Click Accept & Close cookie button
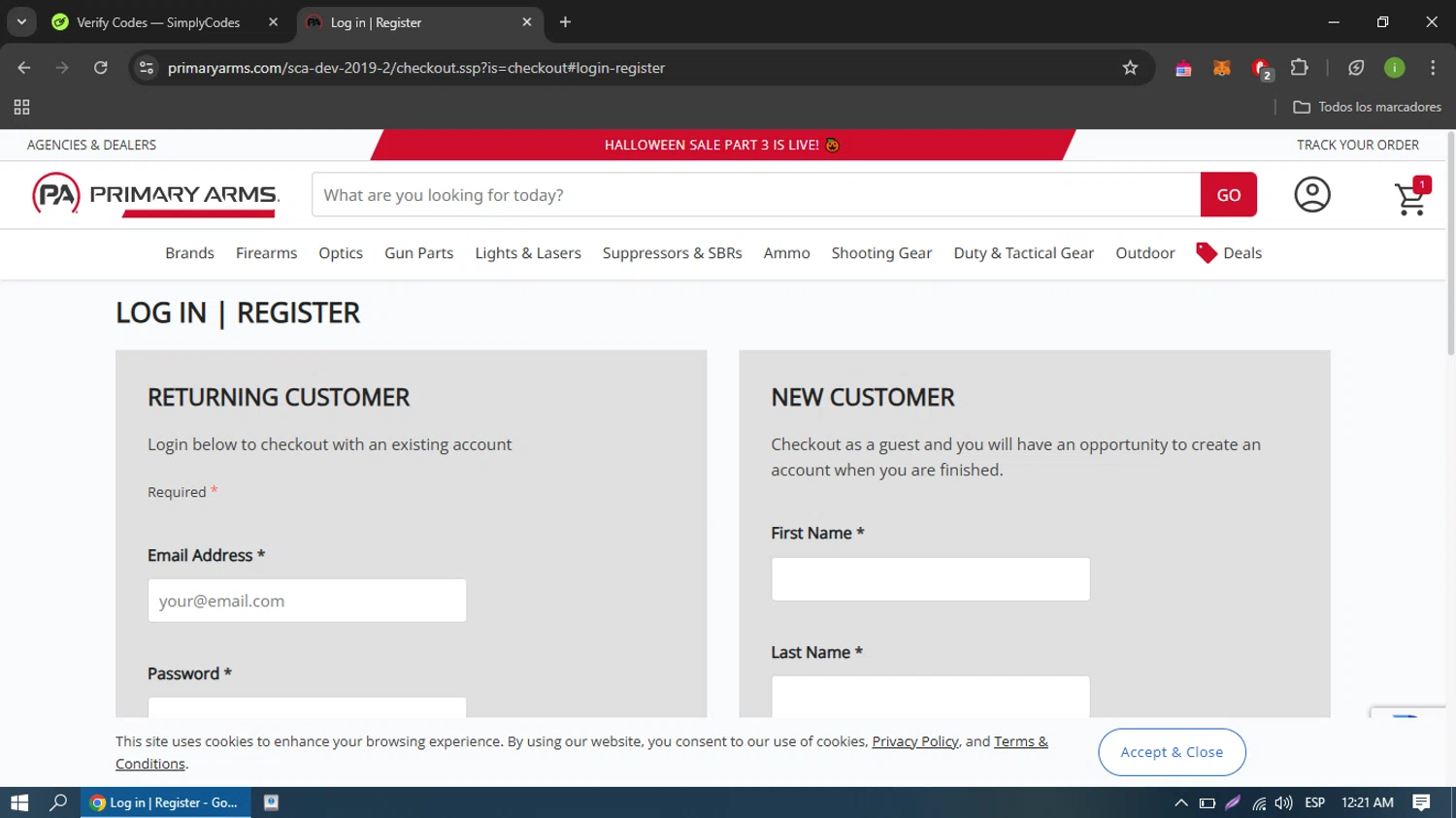Viewport: 1456px width, 818px height. pos(1172,752)
